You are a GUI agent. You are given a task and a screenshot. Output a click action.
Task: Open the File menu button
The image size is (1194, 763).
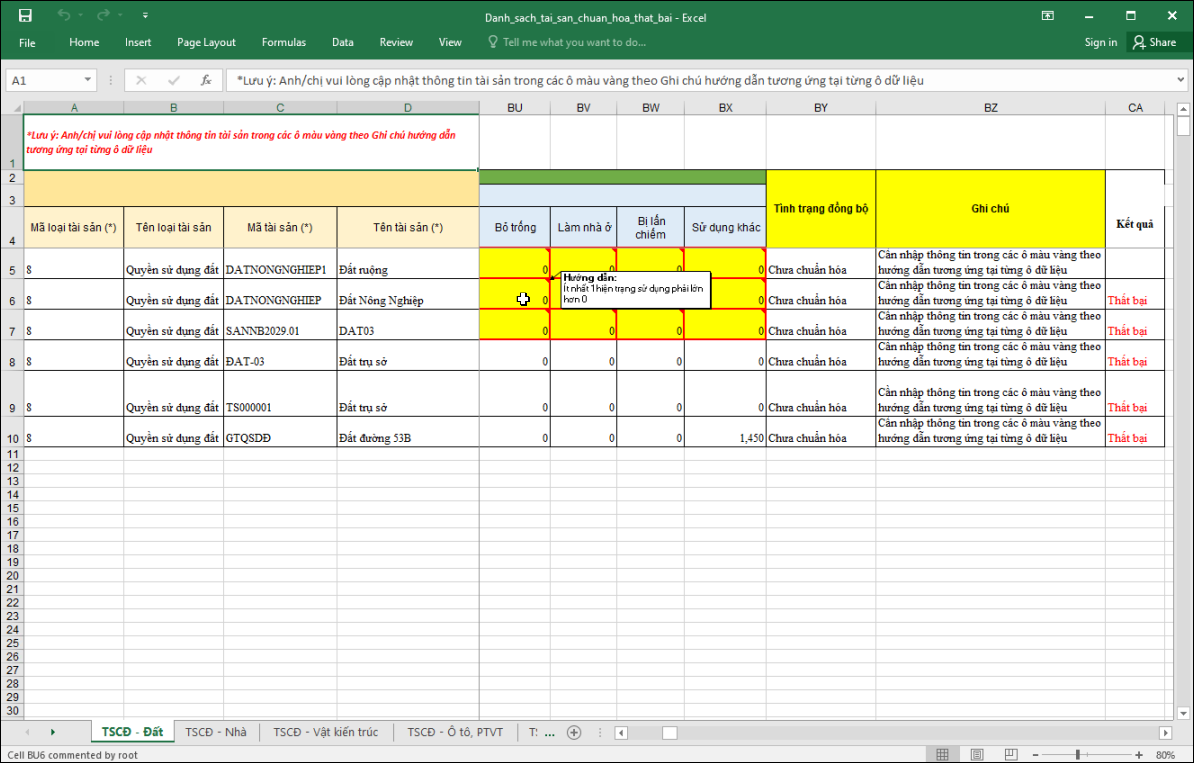pos(27,42)
